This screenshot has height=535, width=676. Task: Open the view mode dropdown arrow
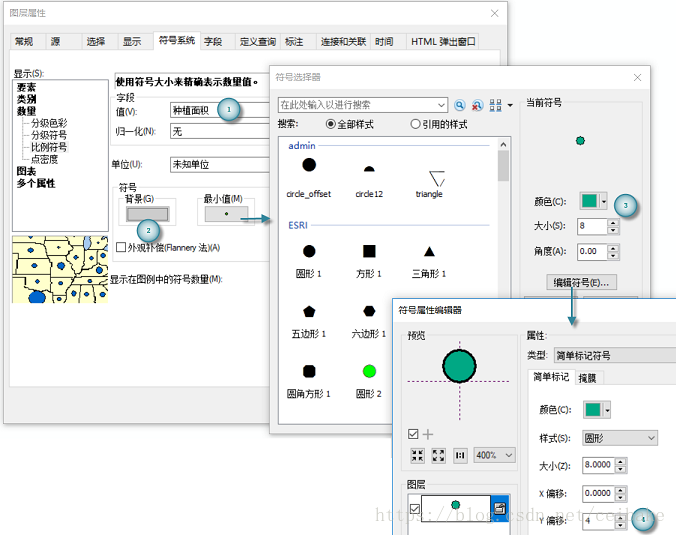click(x=510, y=105)
